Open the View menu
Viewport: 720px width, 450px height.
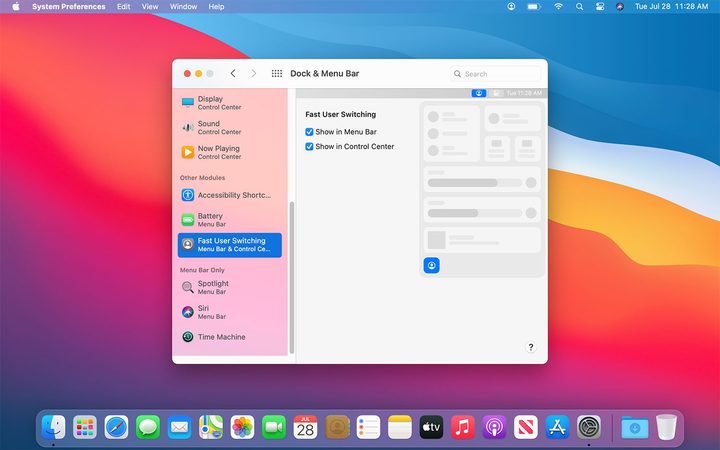[x=150, y=6]
